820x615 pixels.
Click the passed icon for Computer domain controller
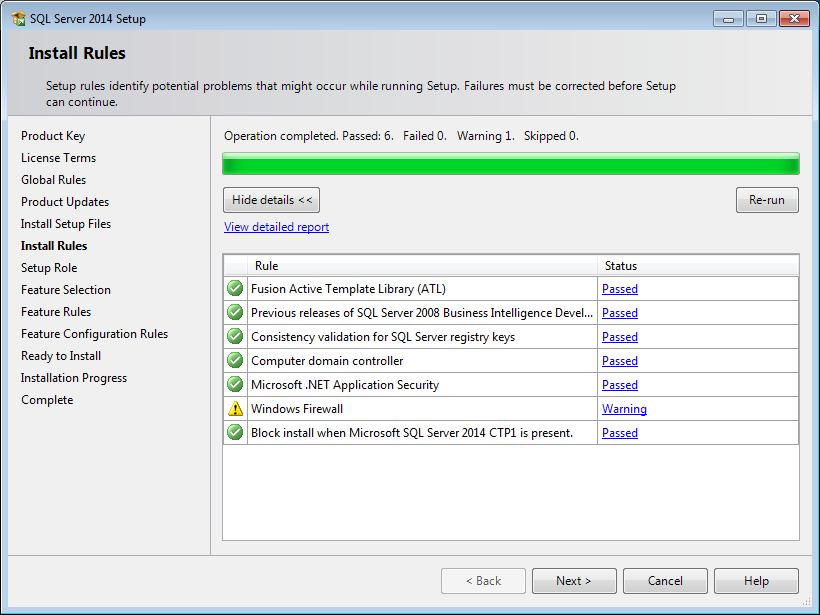point(234,360)
